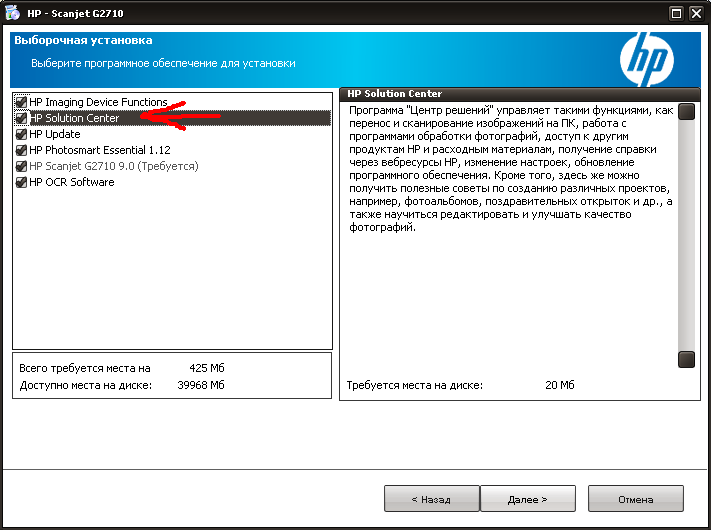Cancel installation with the Отмена button
Viewport: 711px width, 530px height.
click(635, 499)
